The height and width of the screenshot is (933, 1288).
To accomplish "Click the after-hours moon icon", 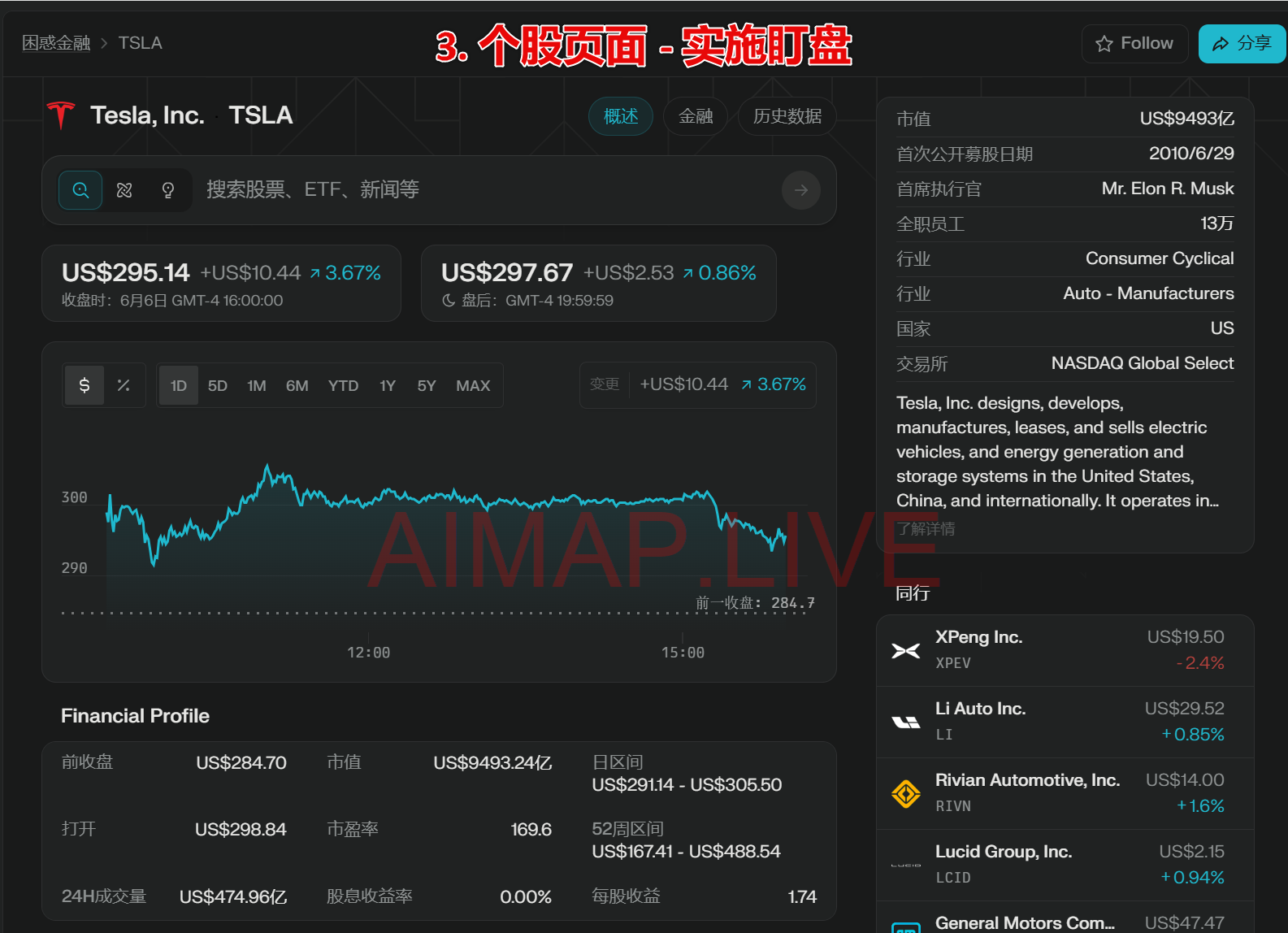I will [x=449, y=301].
